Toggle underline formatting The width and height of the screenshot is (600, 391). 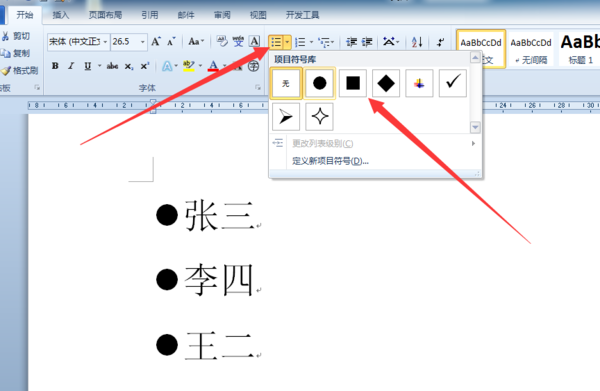tap(88, 66)
